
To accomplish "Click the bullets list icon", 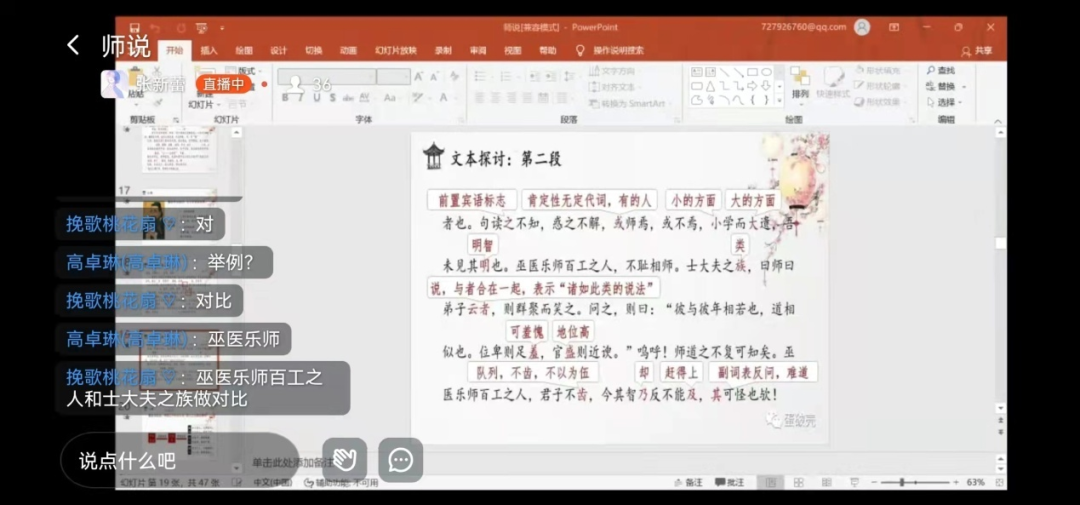I will coord(481,76).
